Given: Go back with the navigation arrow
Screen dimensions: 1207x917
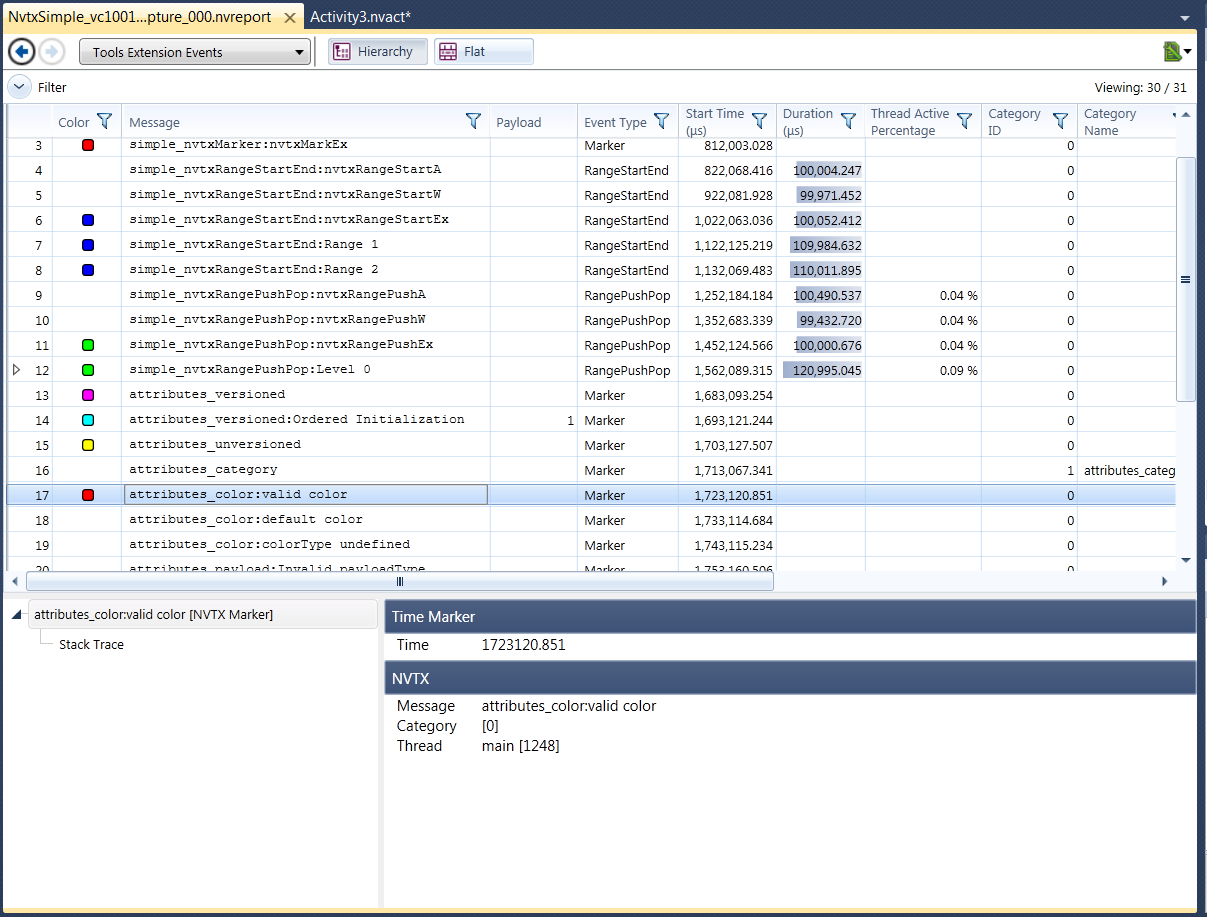Looking at the screenshot, I should click(x=21, y=52).
